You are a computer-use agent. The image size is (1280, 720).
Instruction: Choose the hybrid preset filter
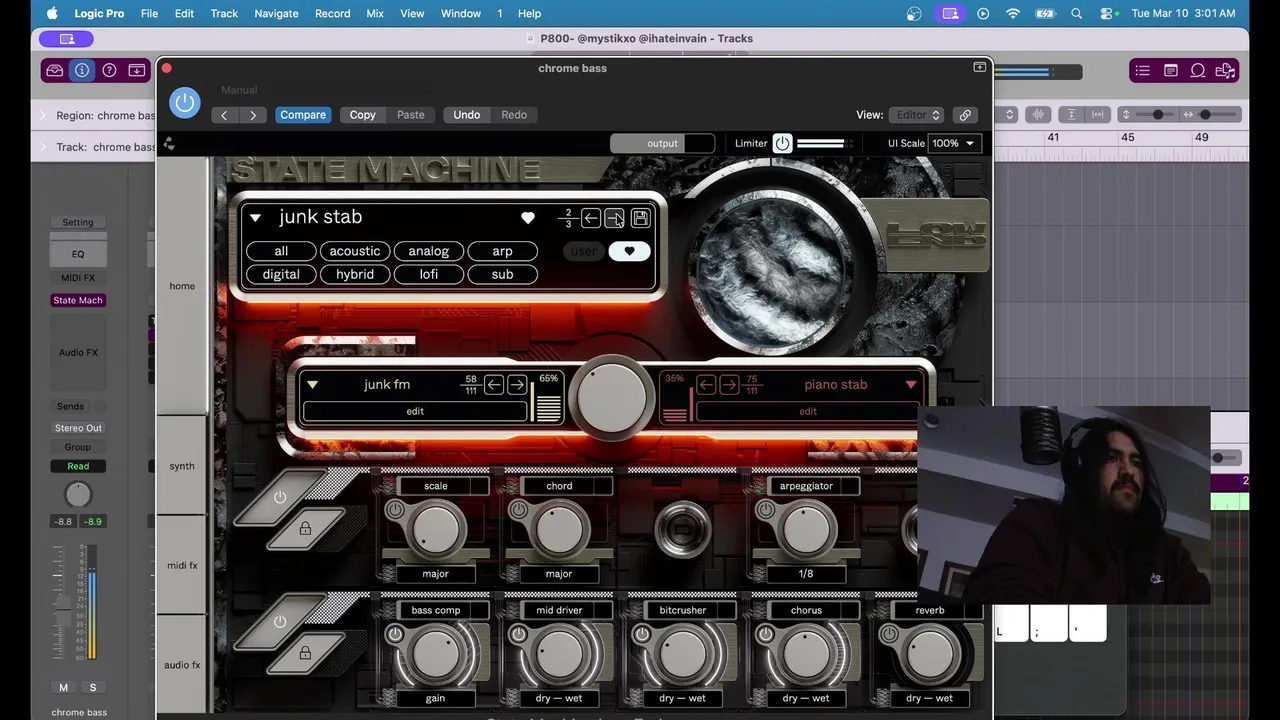coord(355,274)
